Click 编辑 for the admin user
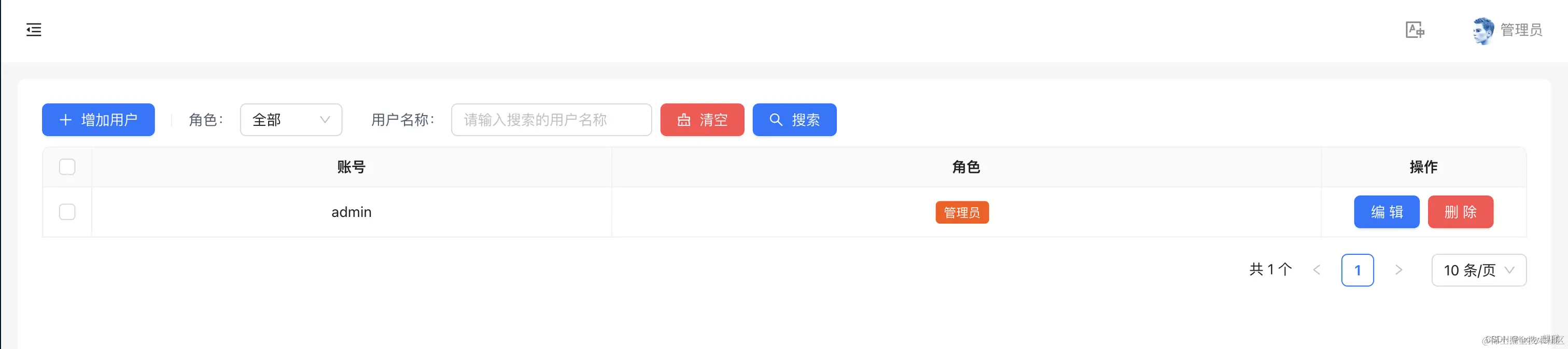 [x=1387, y=212]
